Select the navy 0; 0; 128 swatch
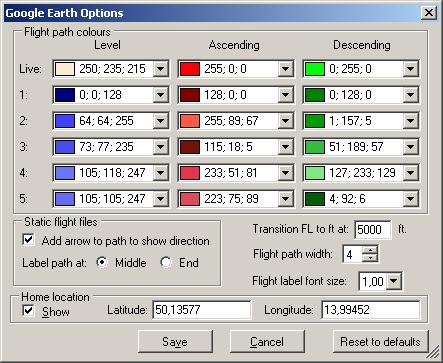This screenshot has width=443, height=363. (x=65, y=95)
